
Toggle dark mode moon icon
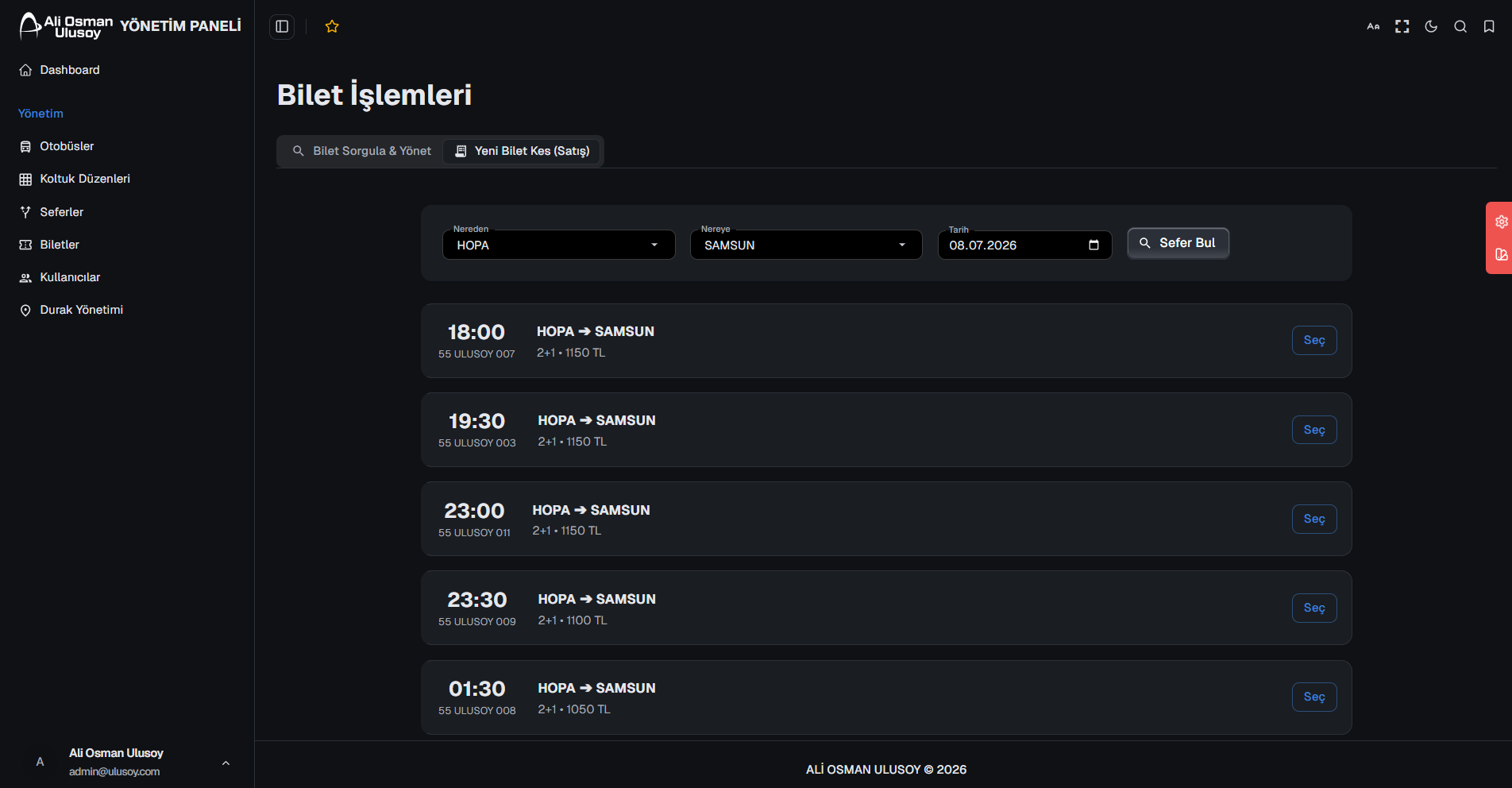[x=1431, y=26]
